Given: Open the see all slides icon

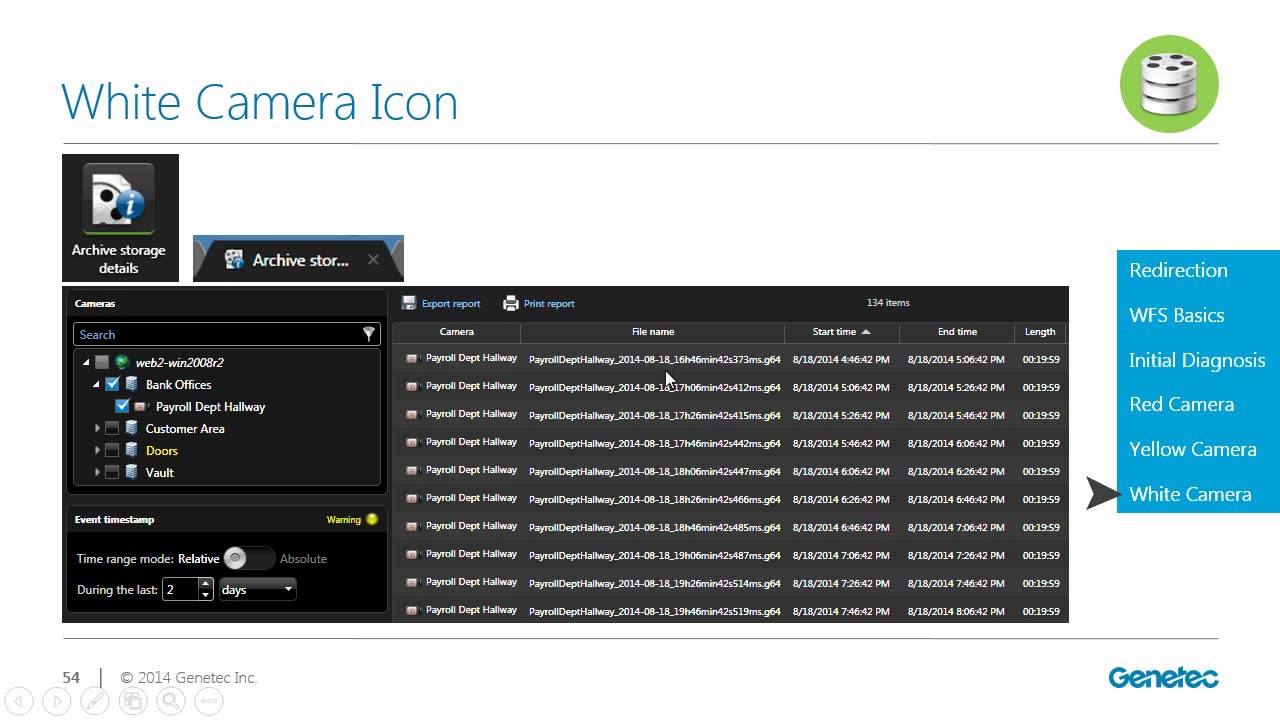Looking at the screenshot, I should [133, 702].
